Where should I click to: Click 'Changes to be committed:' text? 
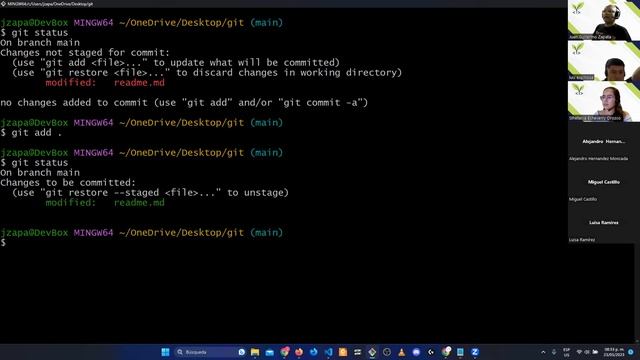click(68, 182)
